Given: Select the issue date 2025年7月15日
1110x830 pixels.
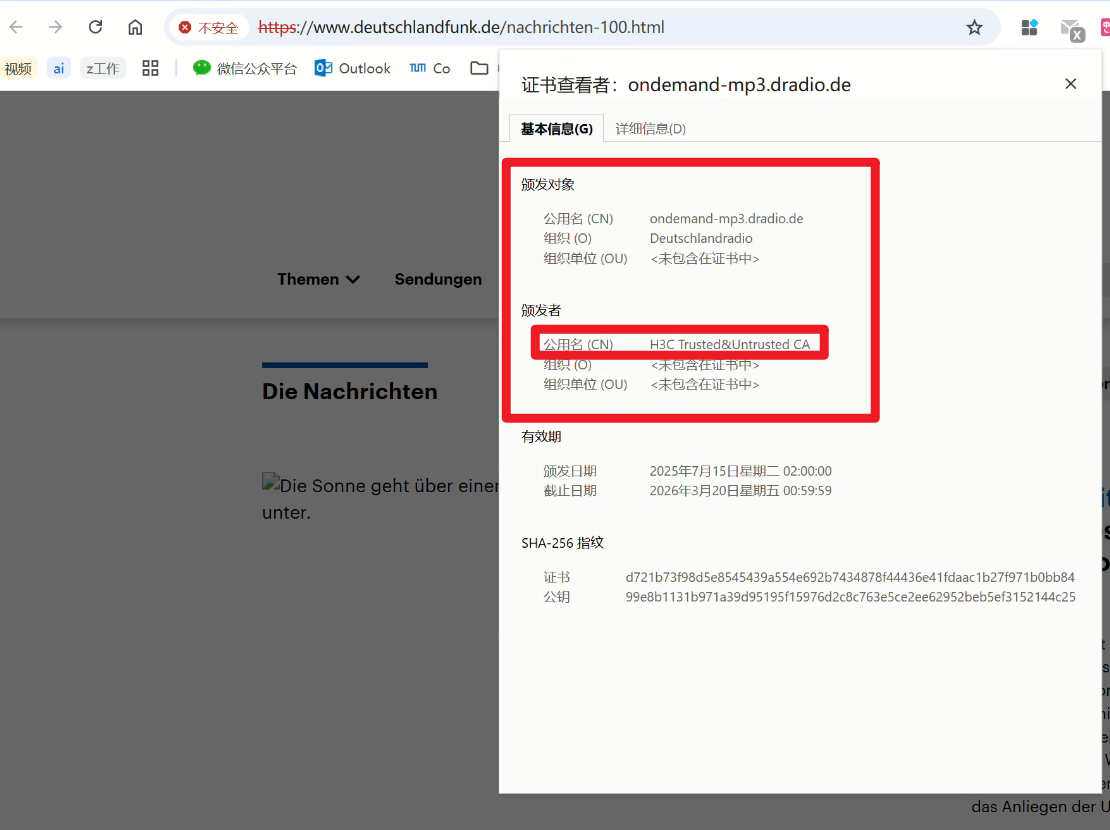Looking at the screenshot, I should coord(740,471).
